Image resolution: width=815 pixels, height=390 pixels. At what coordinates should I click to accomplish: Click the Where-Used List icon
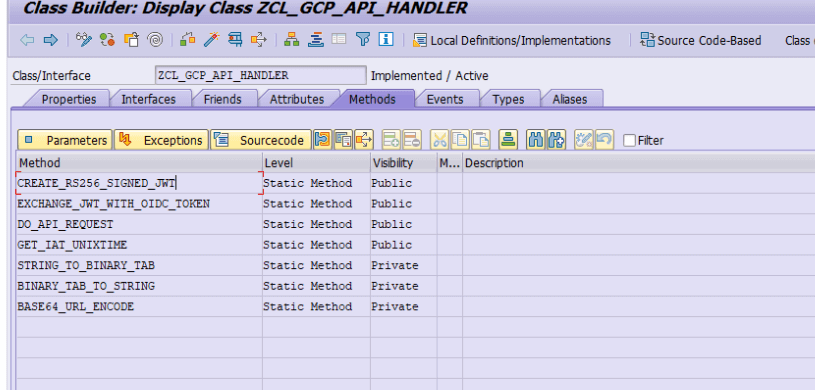[x=259, y=40]
